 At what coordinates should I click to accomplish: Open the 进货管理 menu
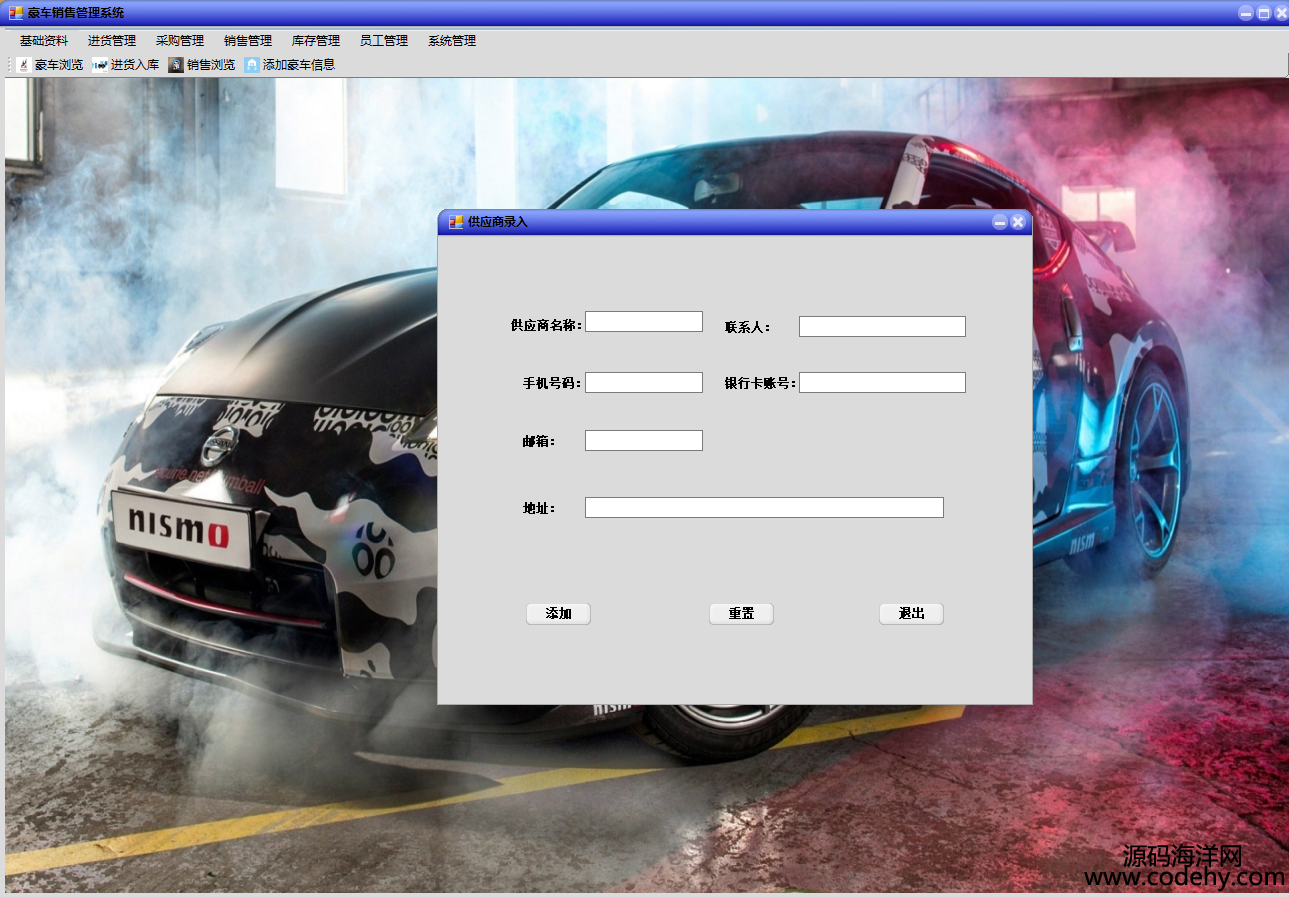tap(112, 41)
